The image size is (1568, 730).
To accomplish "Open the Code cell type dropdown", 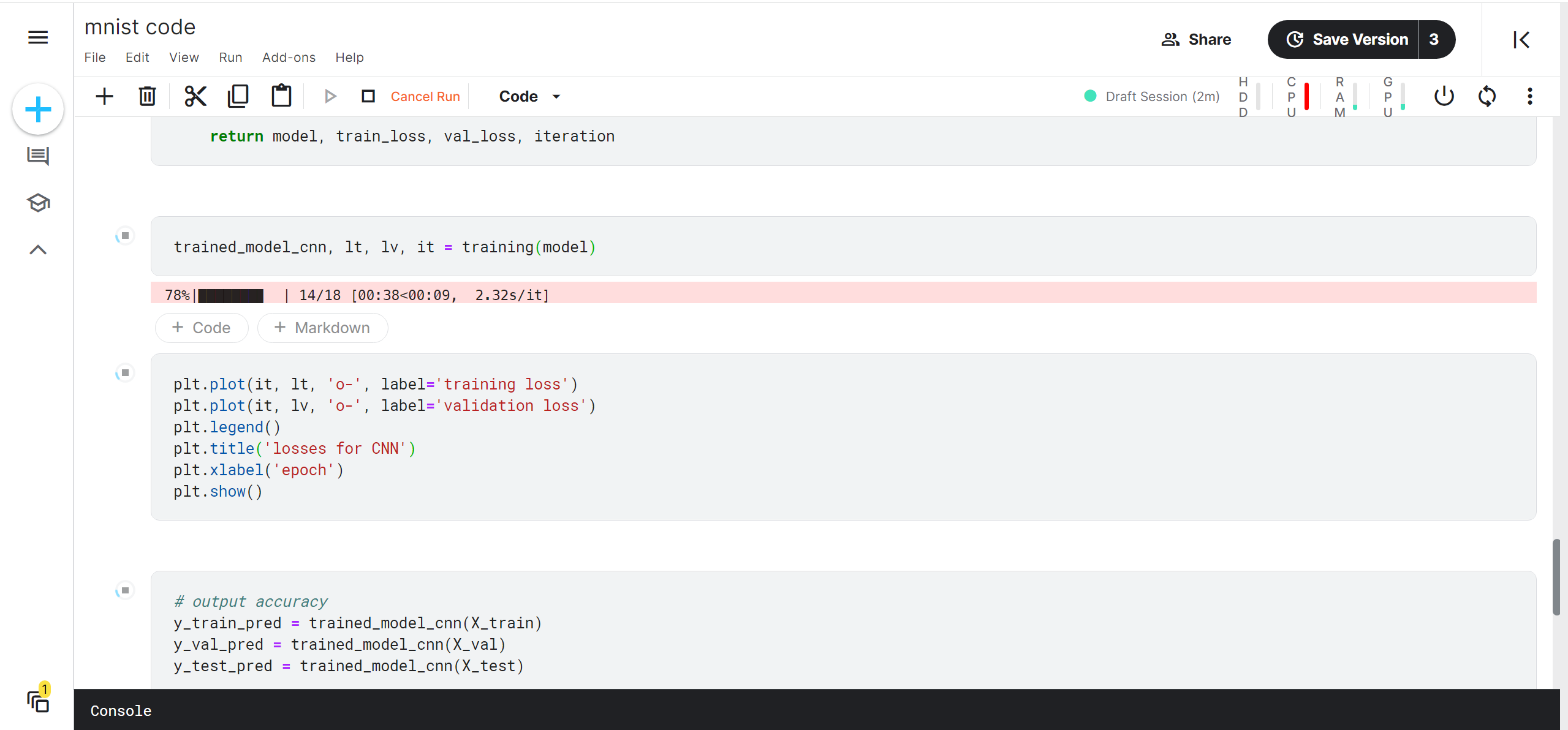I will click(x=529, y=96).
